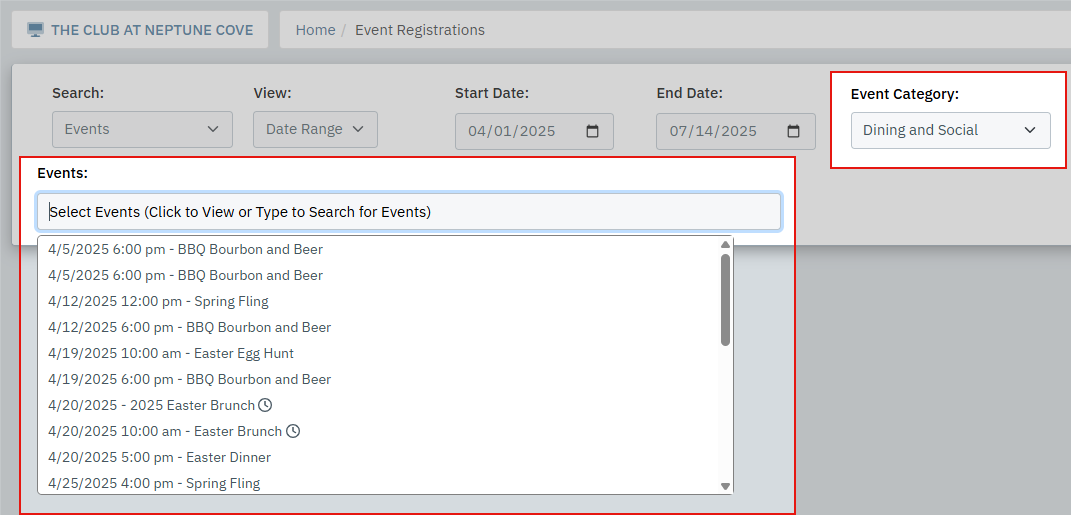Click the events list scroll up arrow

(x=725, y=245)
